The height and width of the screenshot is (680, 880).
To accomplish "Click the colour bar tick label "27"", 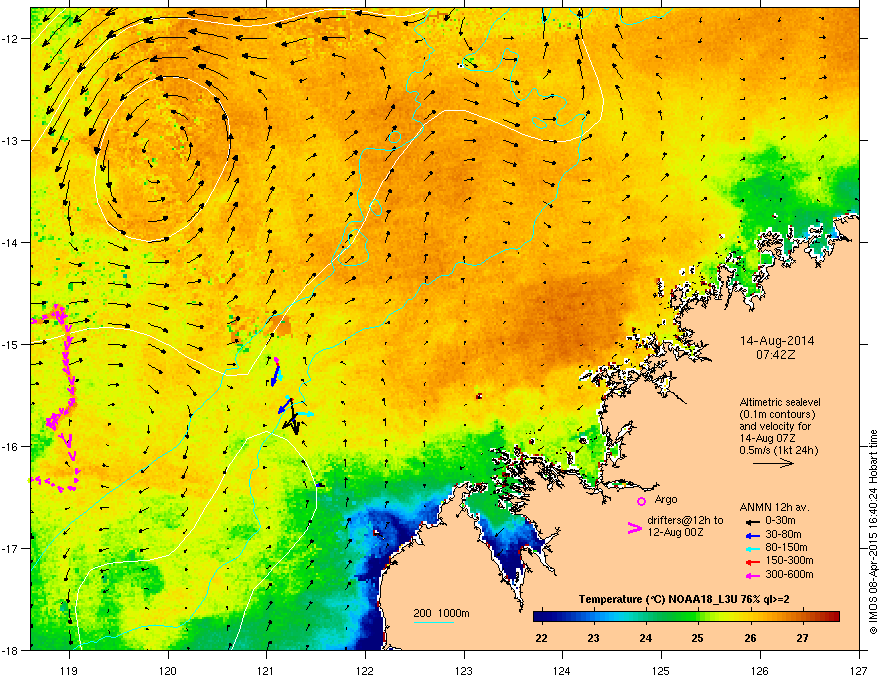I will [x=803, y=638].
